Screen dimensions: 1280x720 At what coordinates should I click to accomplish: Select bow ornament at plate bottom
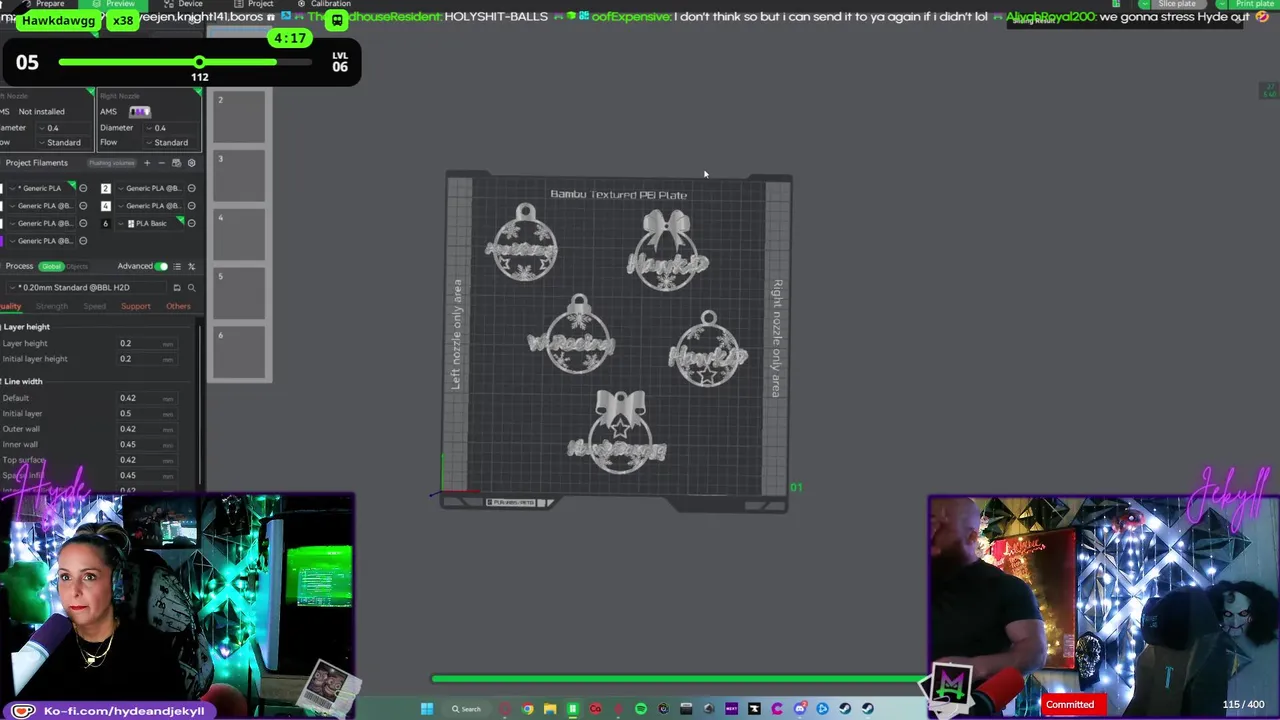[x=619, y=430]
